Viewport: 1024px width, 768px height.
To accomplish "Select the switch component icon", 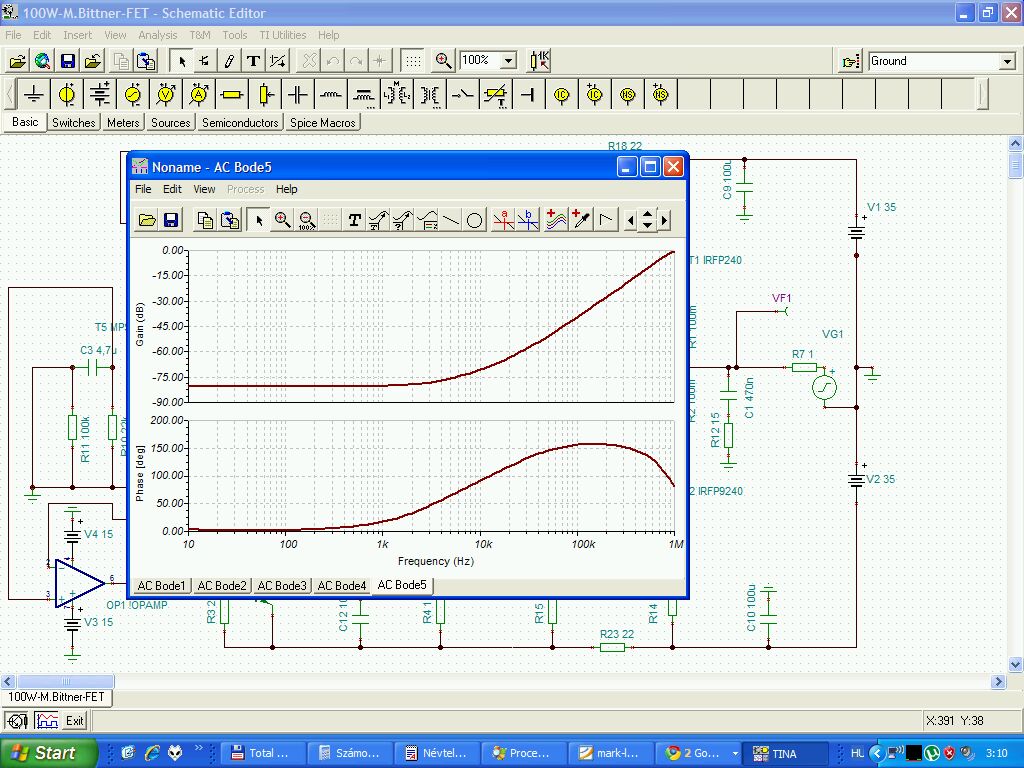I will (463, 95).
